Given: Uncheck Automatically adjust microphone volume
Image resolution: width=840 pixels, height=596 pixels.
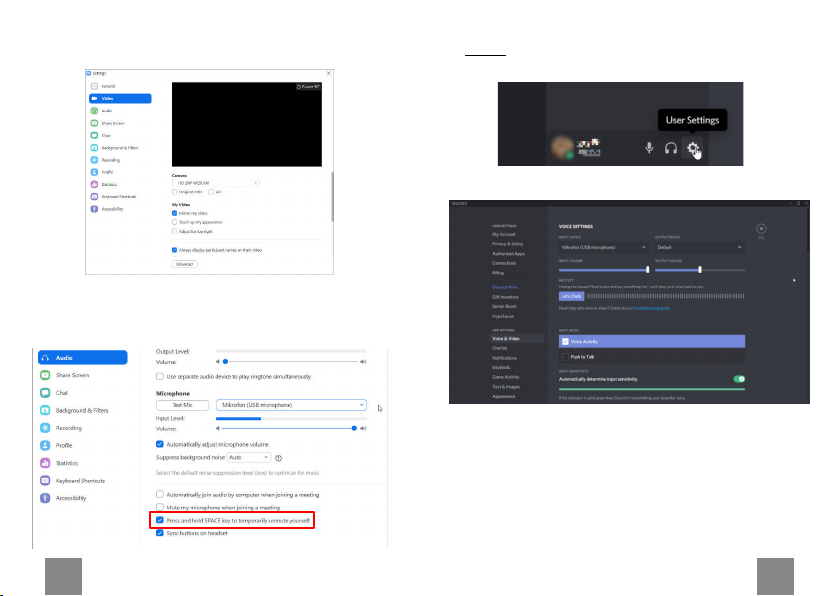Looking at the screenshot, I should (160, 444).
